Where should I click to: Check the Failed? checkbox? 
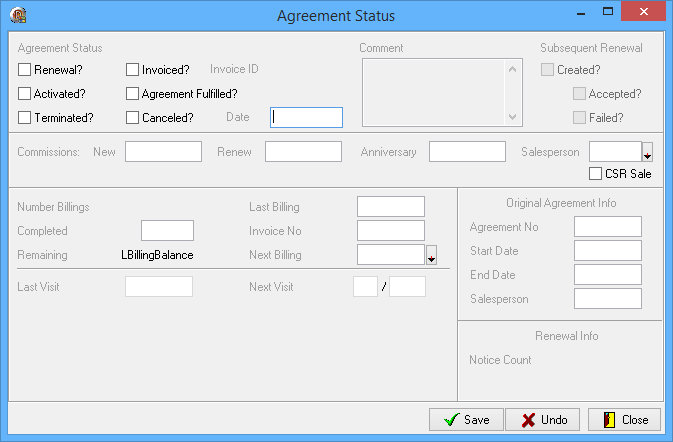[579, 118]
